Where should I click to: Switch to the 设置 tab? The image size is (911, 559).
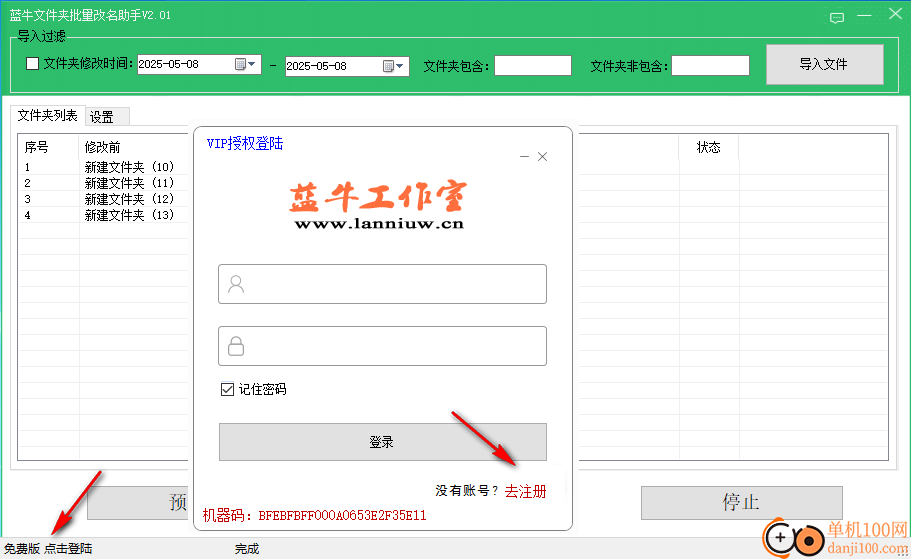point(107,117)
